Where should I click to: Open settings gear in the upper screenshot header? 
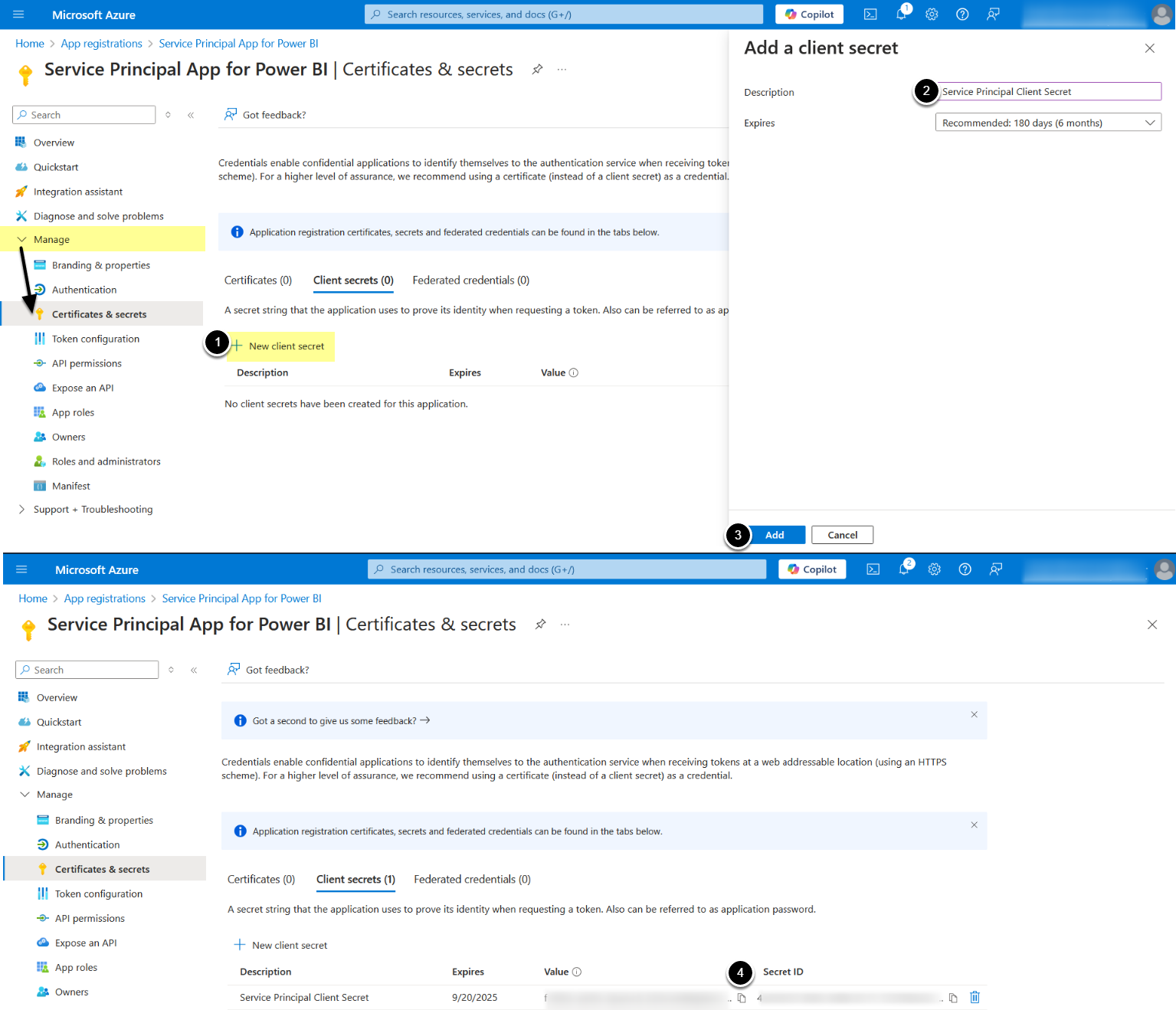point(932,15)
